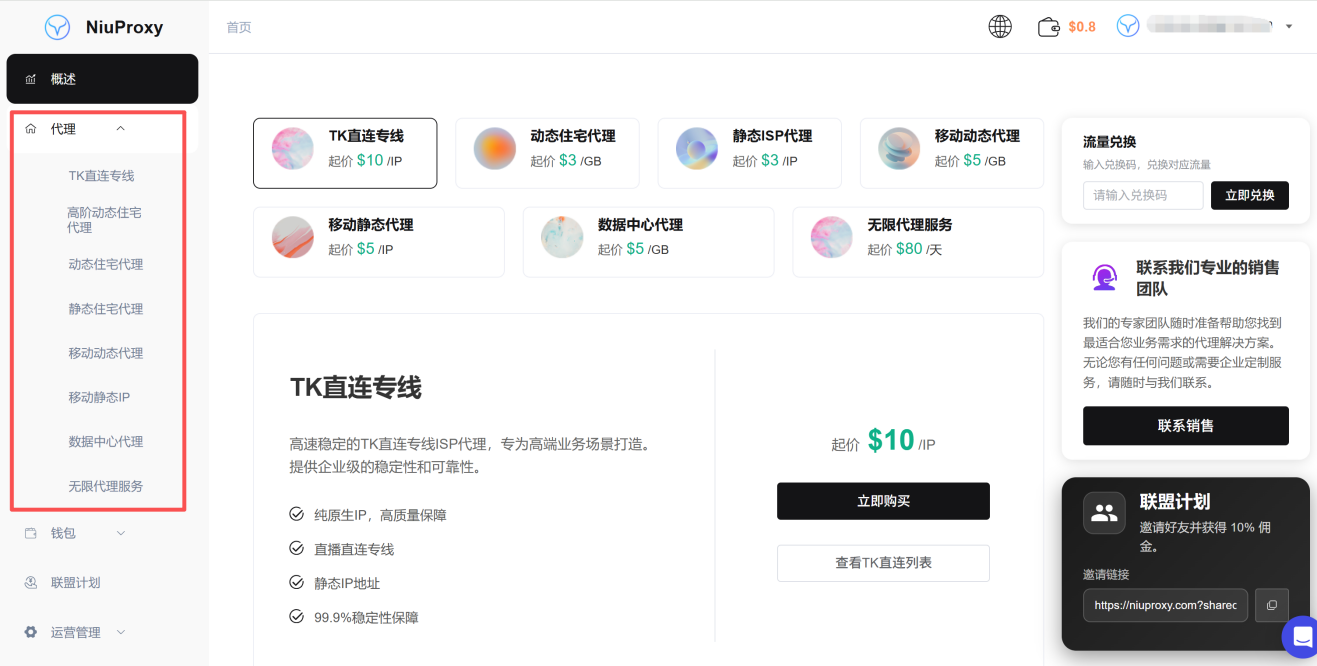Click the check icon beside 直播直连专线
The image size is (1317, 666).
click(x=296, y=548)
